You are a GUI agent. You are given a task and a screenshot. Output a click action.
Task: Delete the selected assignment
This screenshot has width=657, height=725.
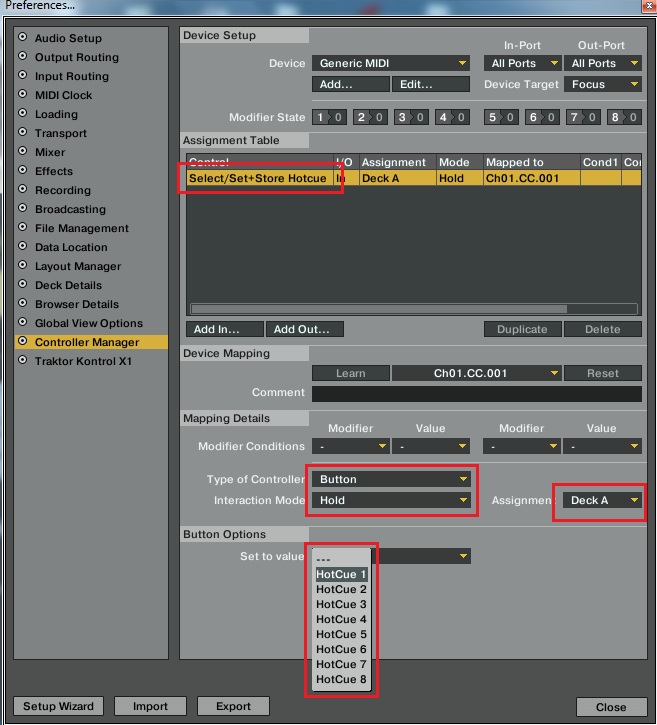coord(602,329)
